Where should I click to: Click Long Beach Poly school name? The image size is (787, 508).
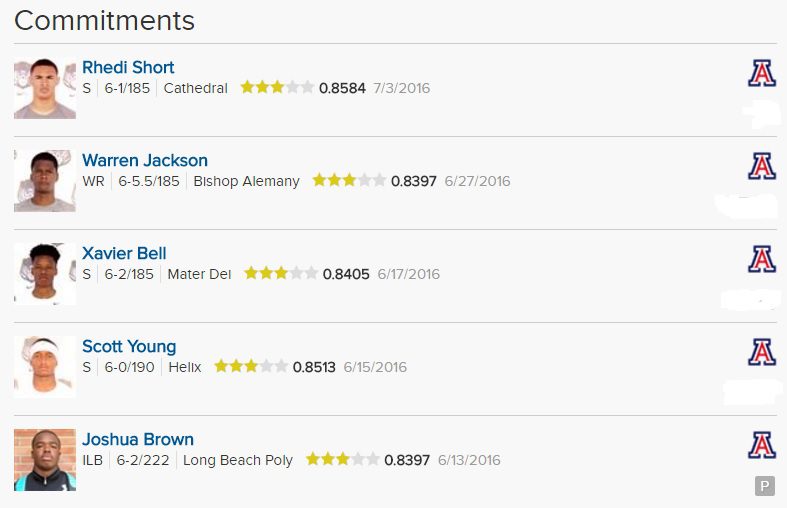(x=238, y=460)
